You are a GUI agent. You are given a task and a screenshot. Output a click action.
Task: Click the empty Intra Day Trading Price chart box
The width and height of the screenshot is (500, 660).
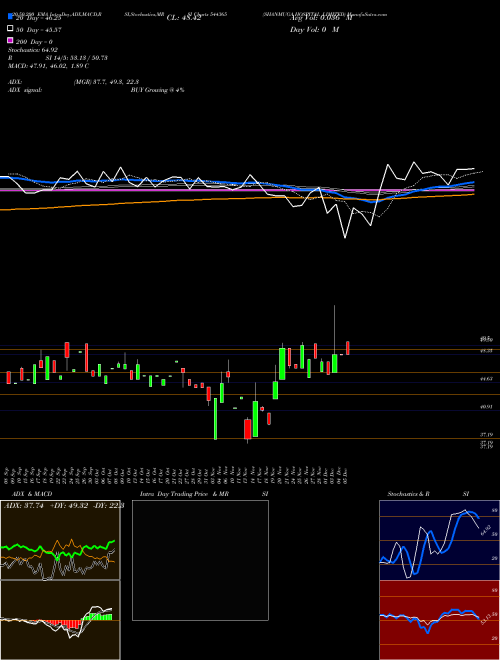200,560
